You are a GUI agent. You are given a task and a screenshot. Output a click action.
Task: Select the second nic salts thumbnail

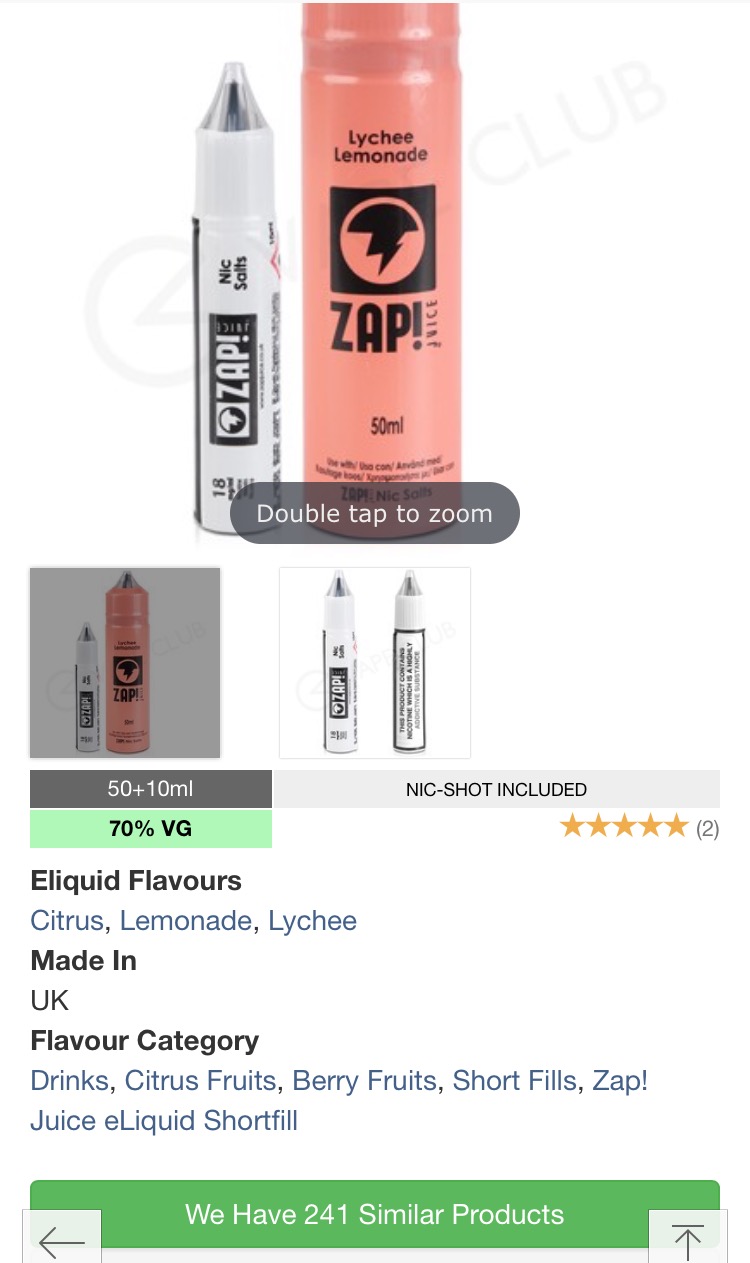tap(375, 663)
